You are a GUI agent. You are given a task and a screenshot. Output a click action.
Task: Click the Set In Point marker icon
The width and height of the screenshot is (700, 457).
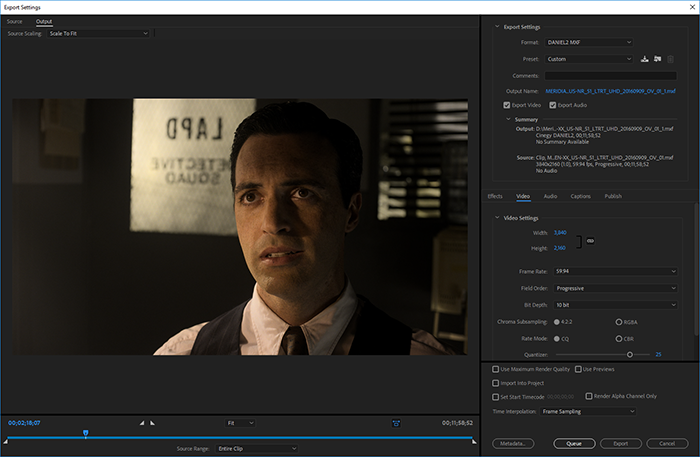point(141,423)
